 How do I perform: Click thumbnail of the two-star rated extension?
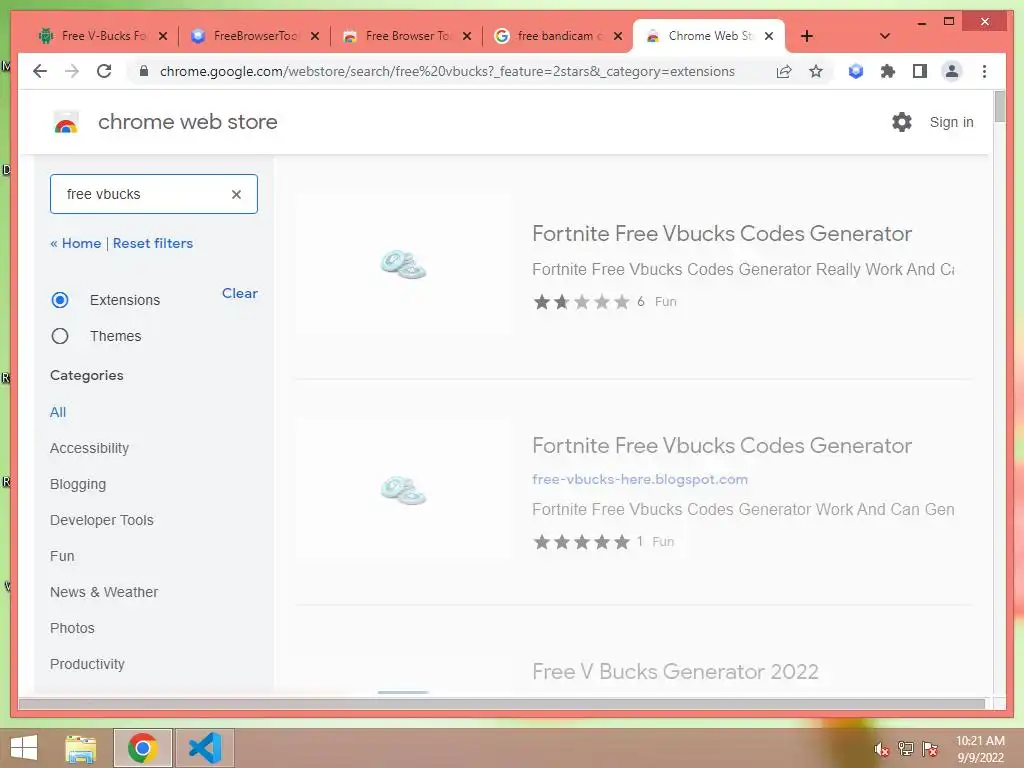(x=403, y=264)
